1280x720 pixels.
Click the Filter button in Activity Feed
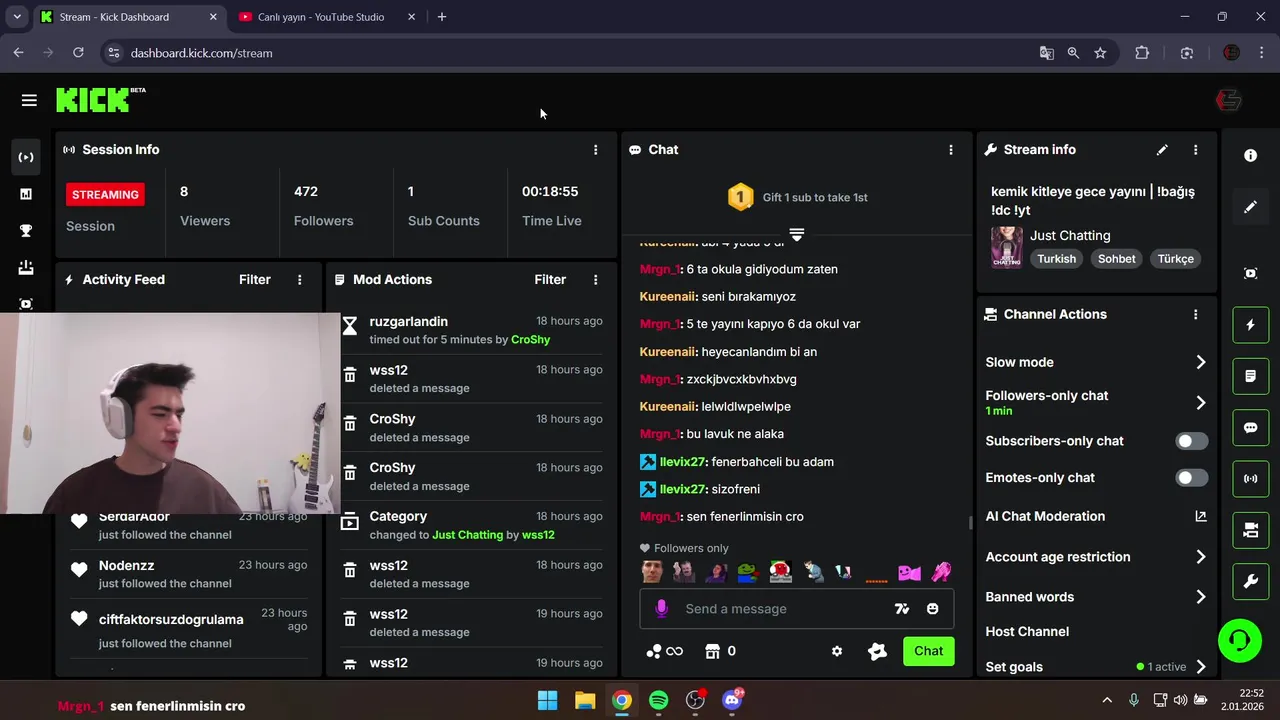[255, 280]
